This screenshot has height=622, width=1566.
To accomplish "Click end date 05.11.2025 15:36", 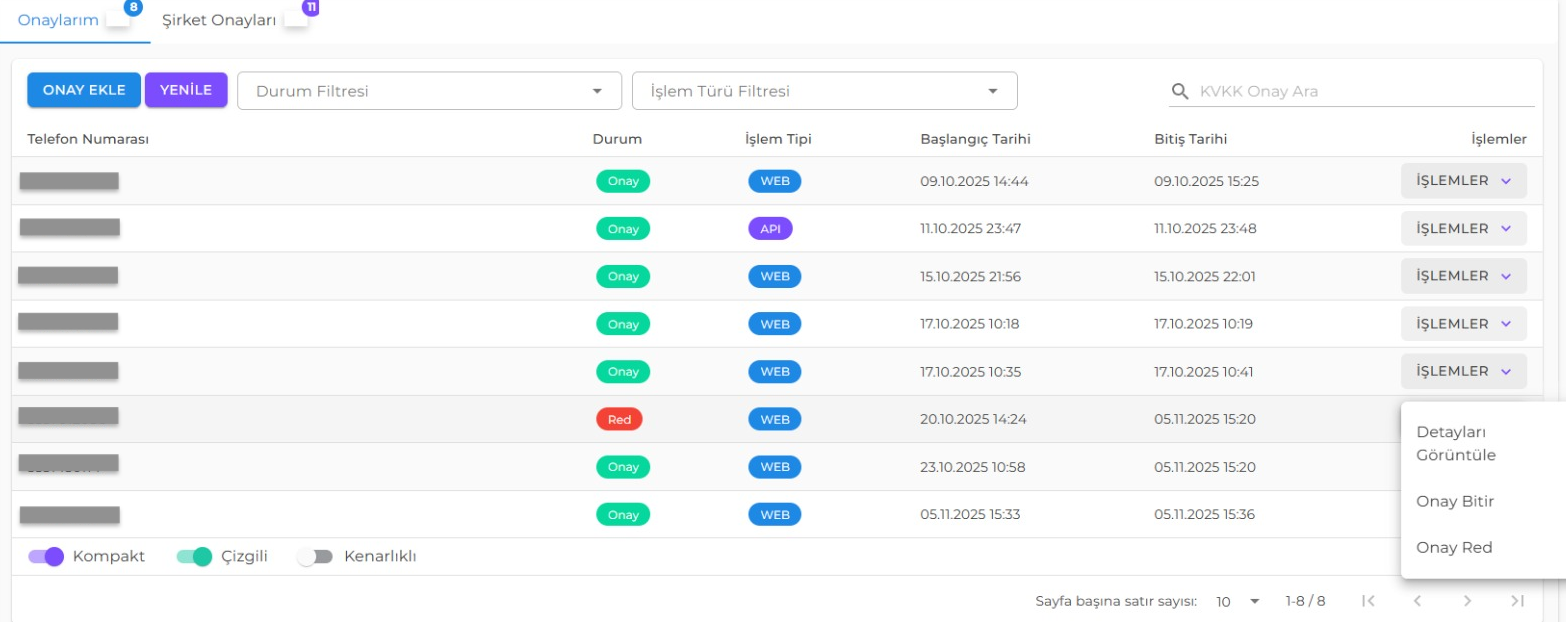I will [x=1204, y=515].
